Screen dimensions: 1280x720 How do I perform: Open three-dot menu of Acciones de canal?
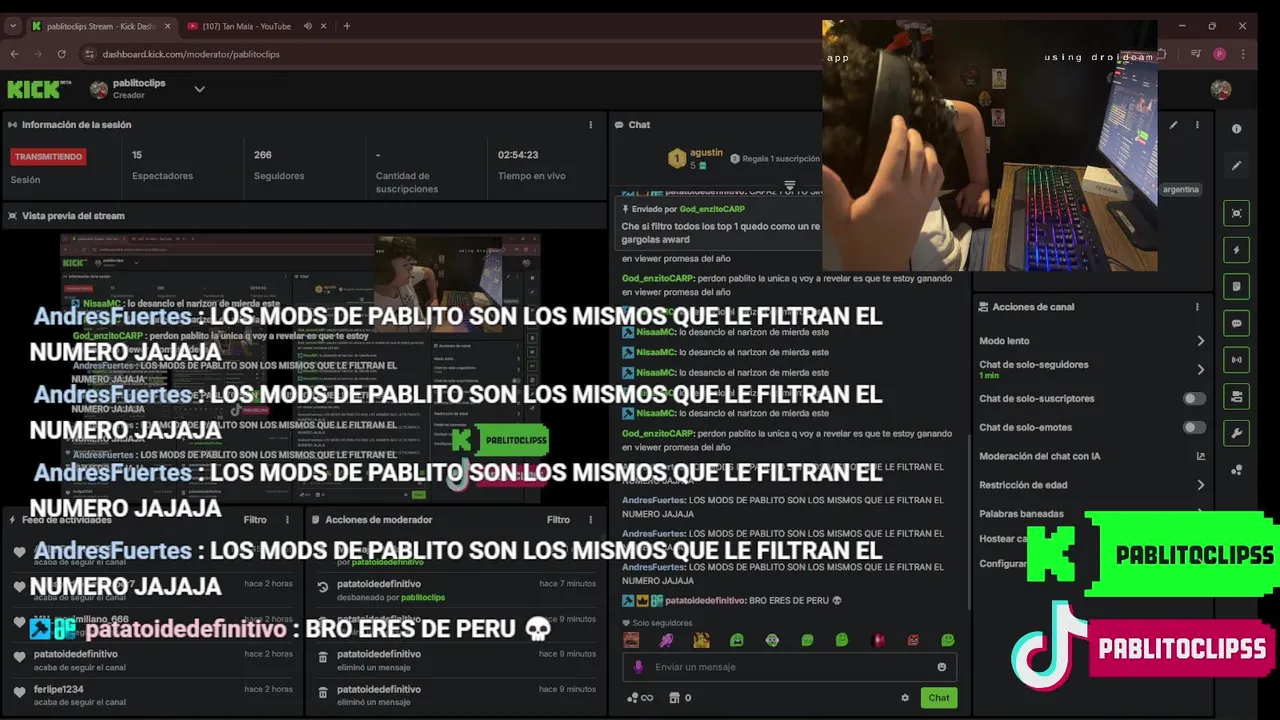pyautogui.click(x=1197, y=307)
